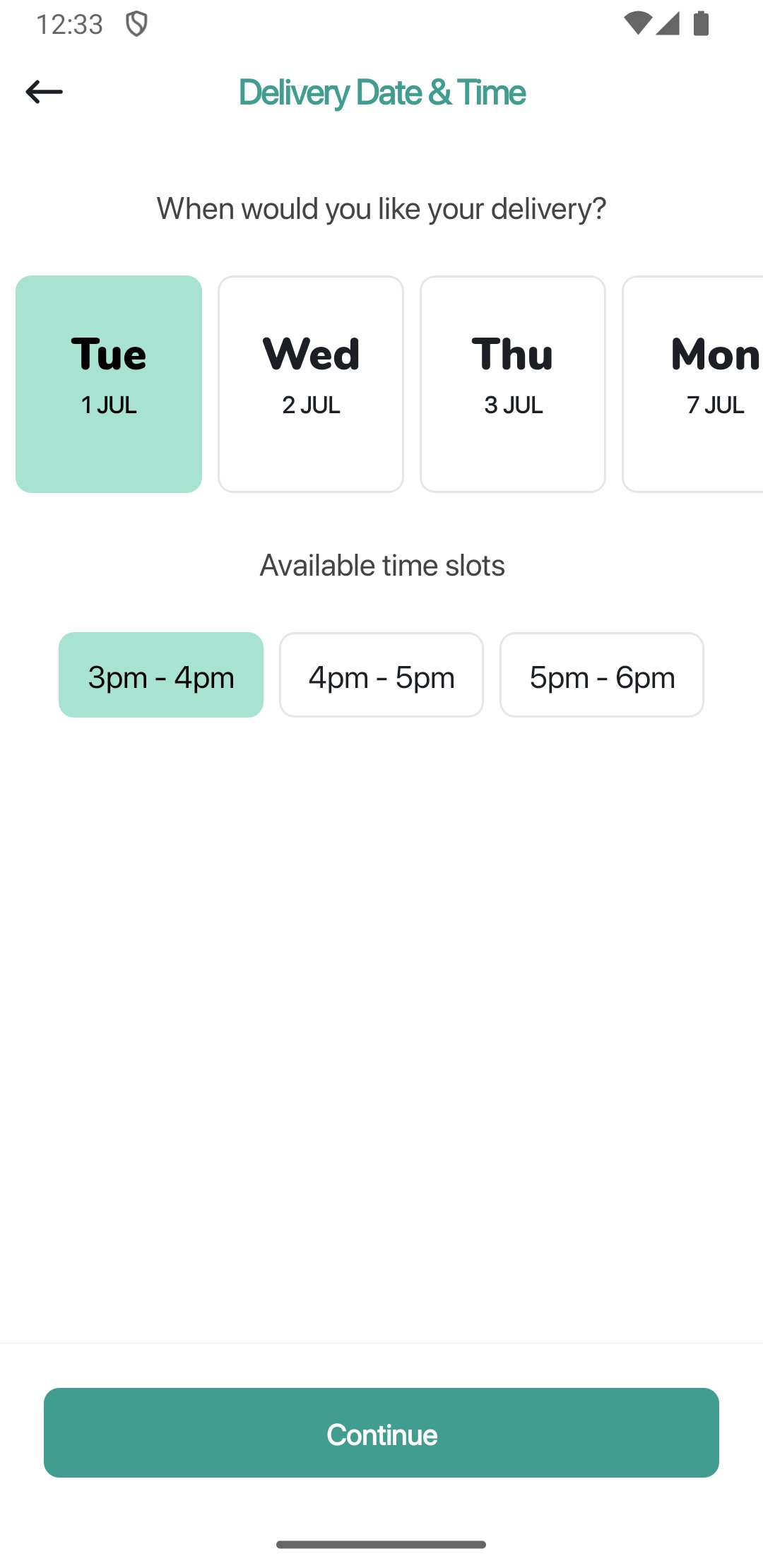This screenshot has width=763, height=1568.
Task: Pick the 5pm - 6pm time slot
Action: coord(602,675)
